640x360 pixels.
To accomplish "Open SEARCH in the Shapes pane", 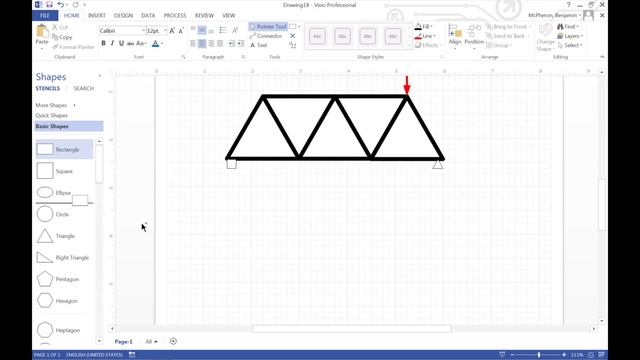I will click(x=84, y=89).
